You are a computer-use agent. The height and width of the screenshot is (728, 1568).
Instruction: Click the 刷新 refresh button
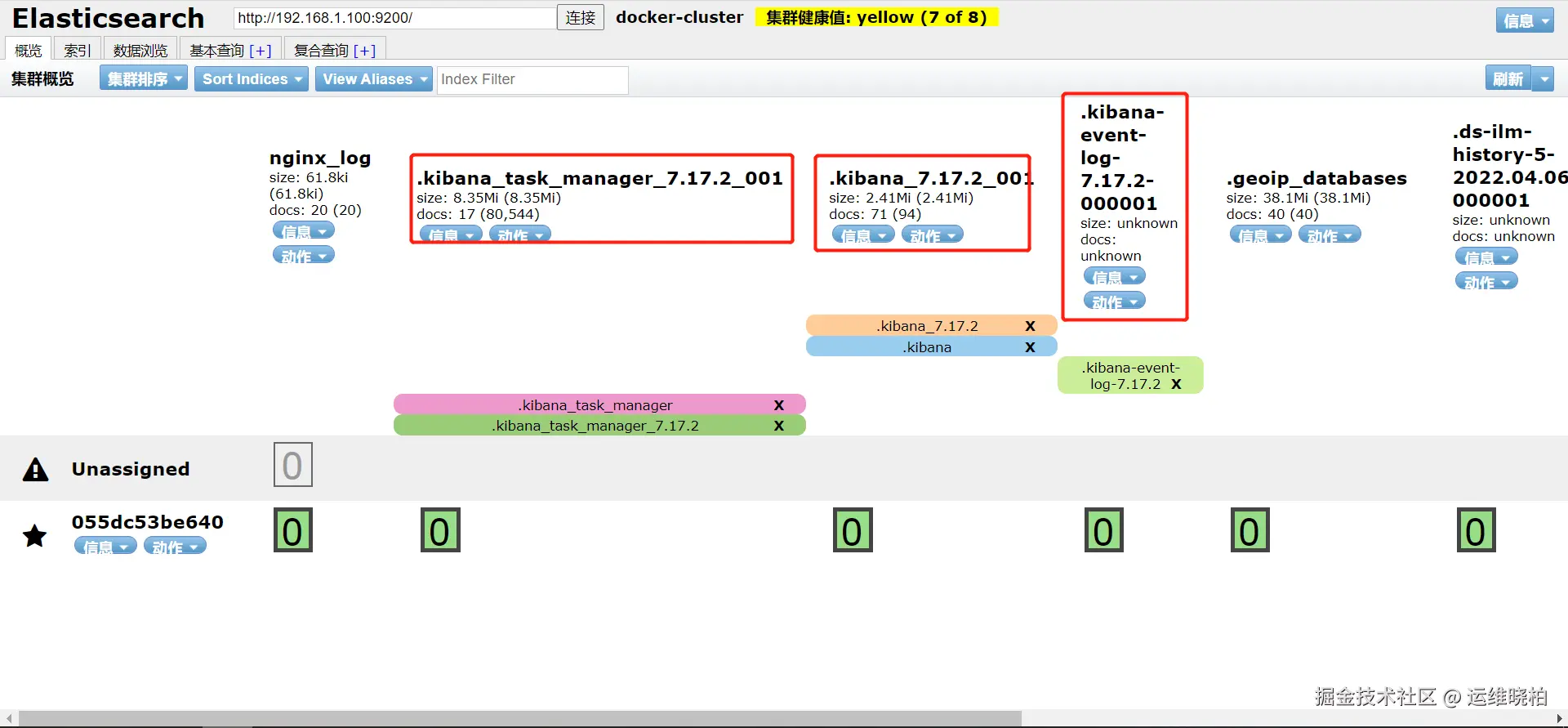tap(1508, 78)
